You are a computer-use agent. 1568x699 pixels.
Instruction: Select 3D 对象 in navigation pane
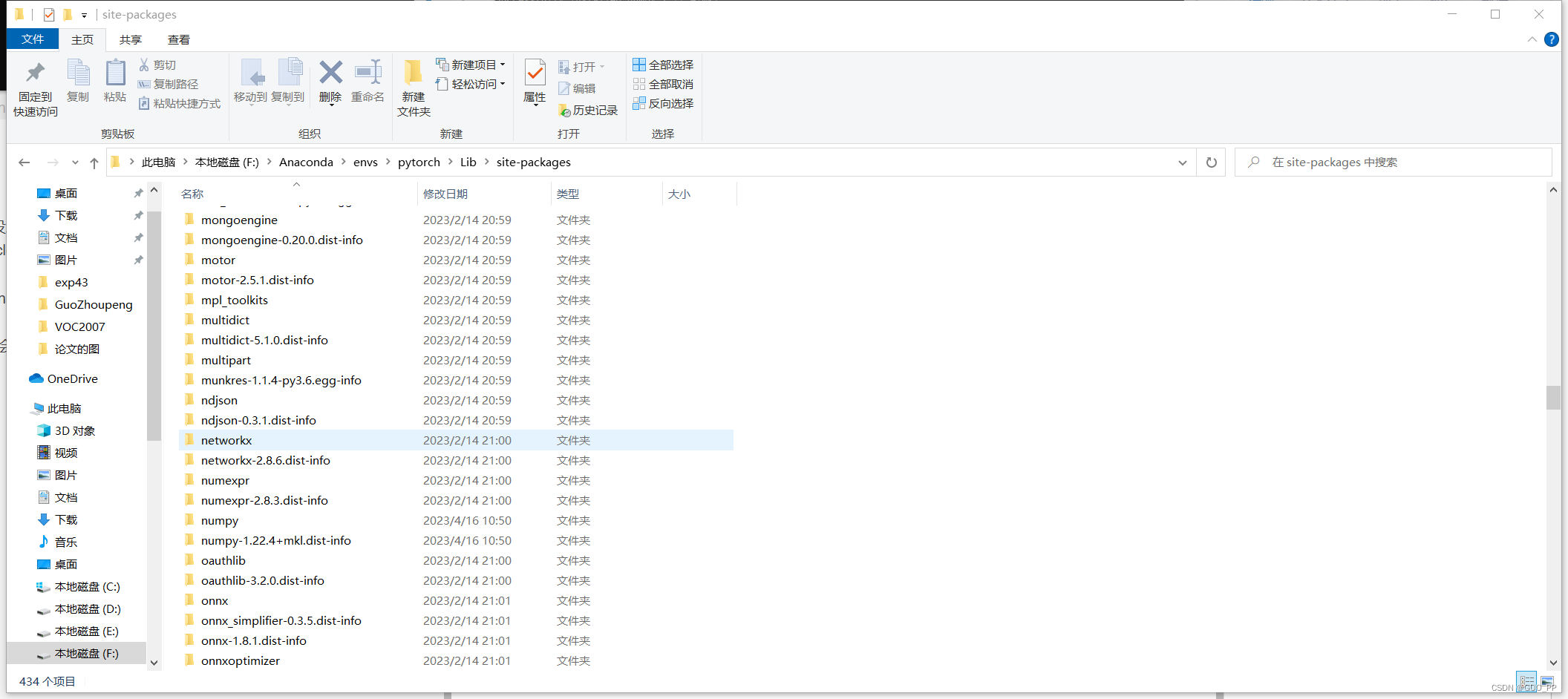click(x=74, y=430)
